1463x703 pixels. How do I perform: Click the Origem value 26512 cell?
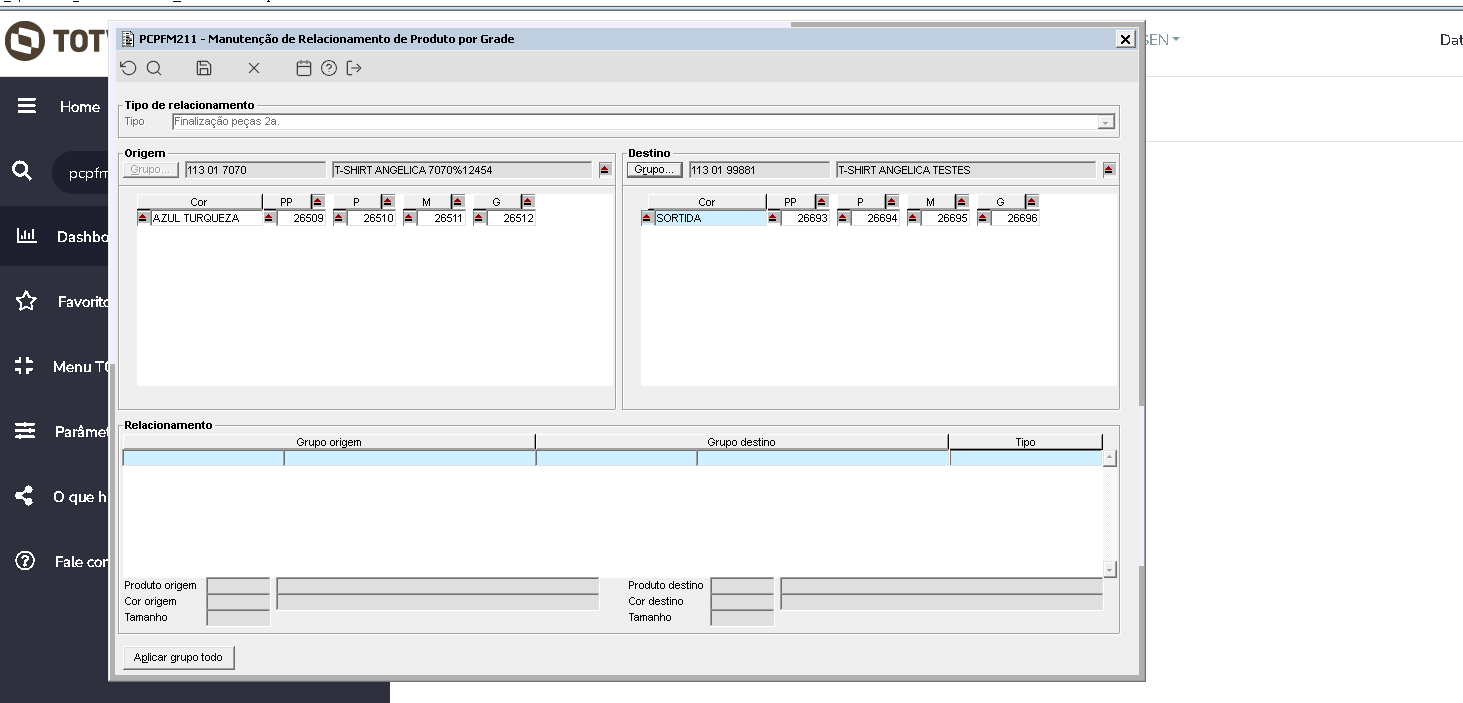(511, 218)
